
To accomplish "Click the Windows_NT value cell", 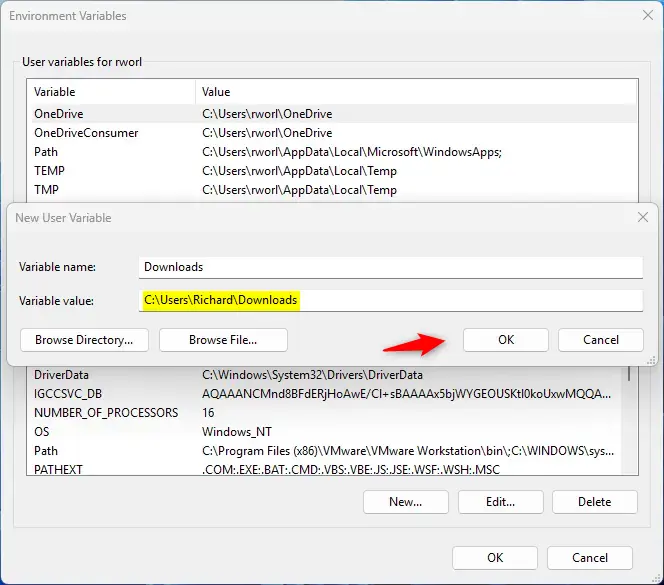I will [x=237, y=432].
